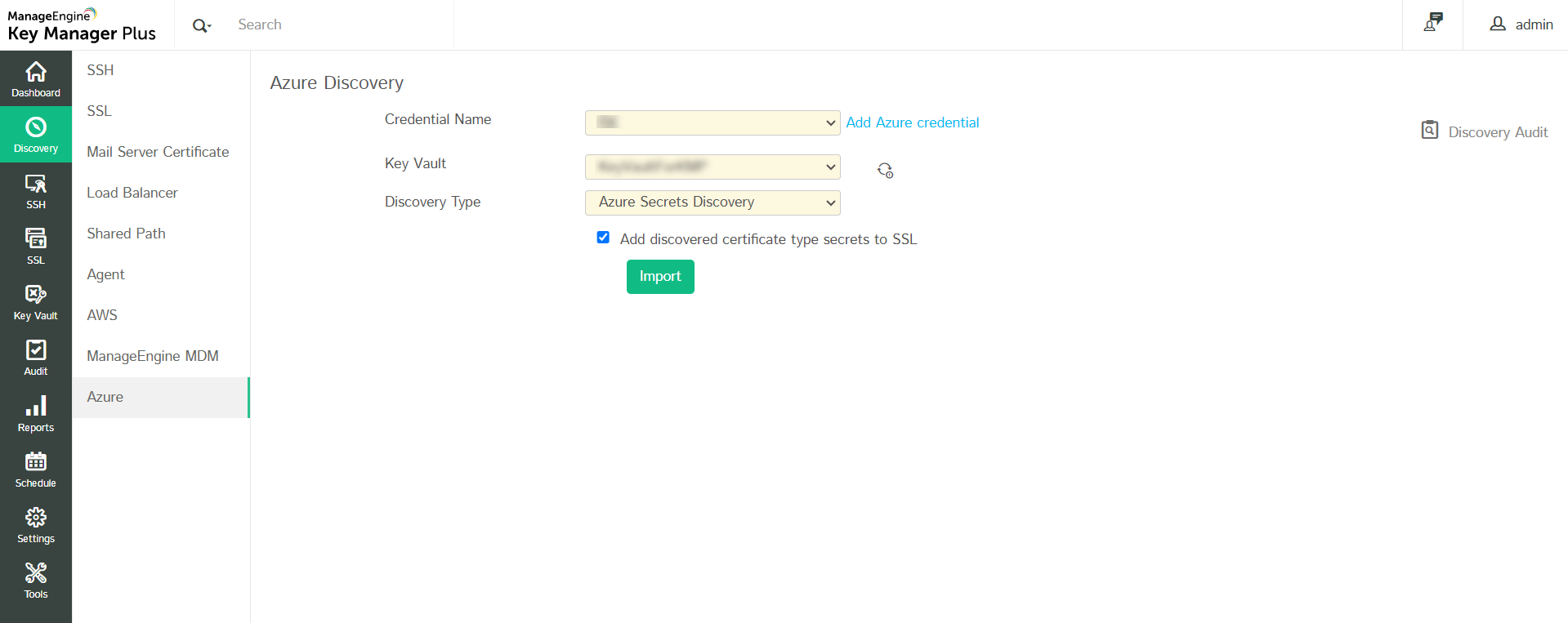This screenshot has height=623, width=1568.
Task: Click the Key Vault field label
Action: click(415, 163)
